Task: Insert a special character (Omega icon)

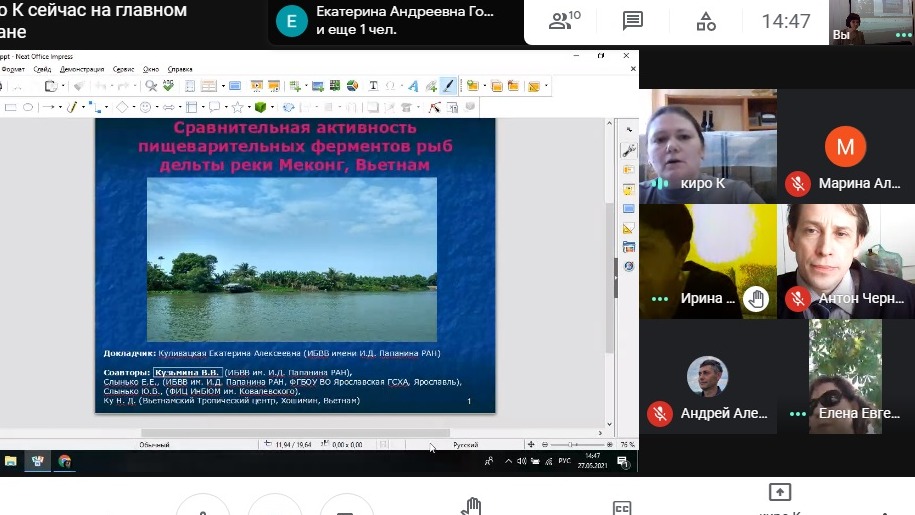Action: point(390,86)
